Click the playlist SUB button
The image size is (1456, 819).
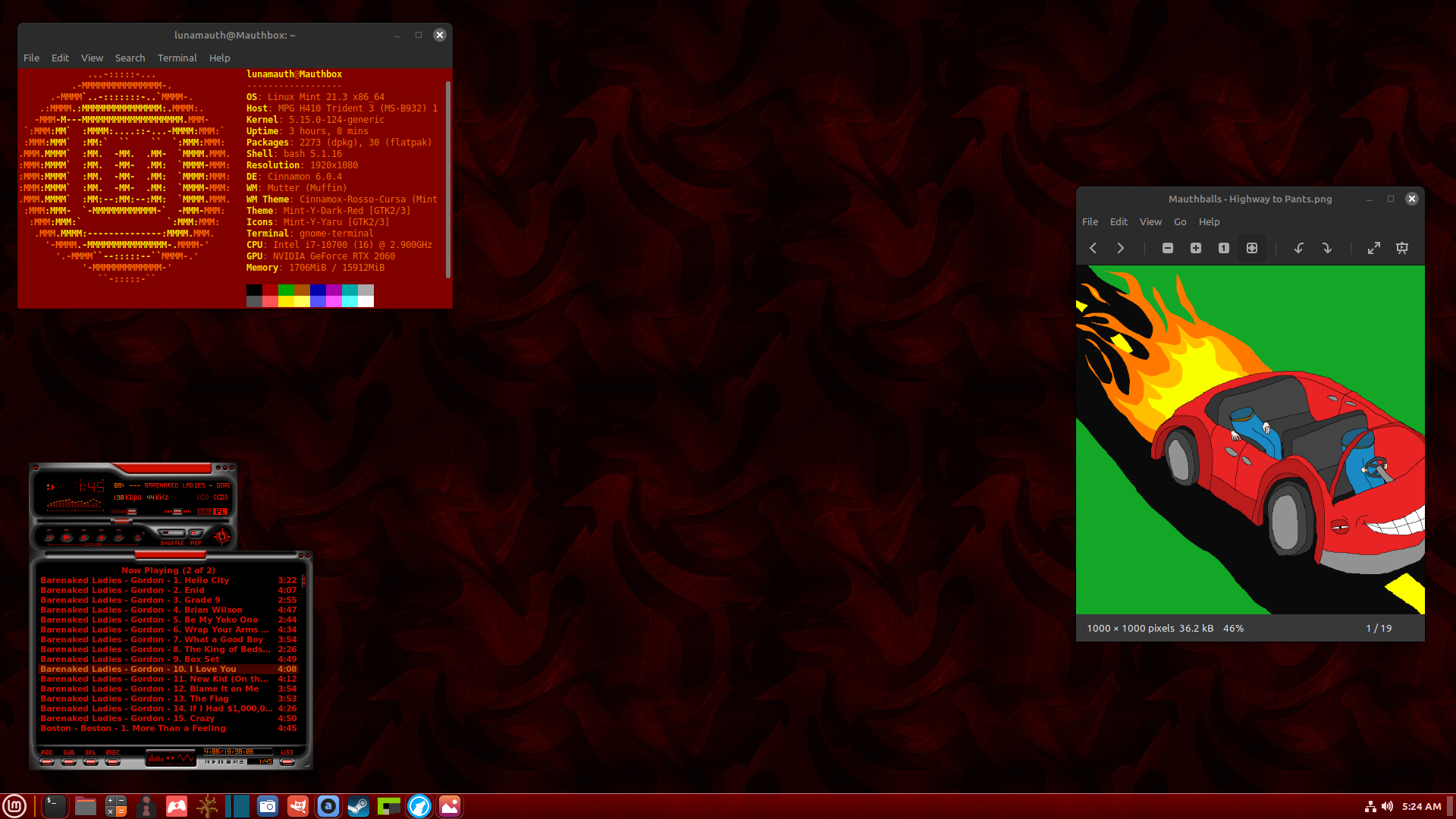[69, 762]
